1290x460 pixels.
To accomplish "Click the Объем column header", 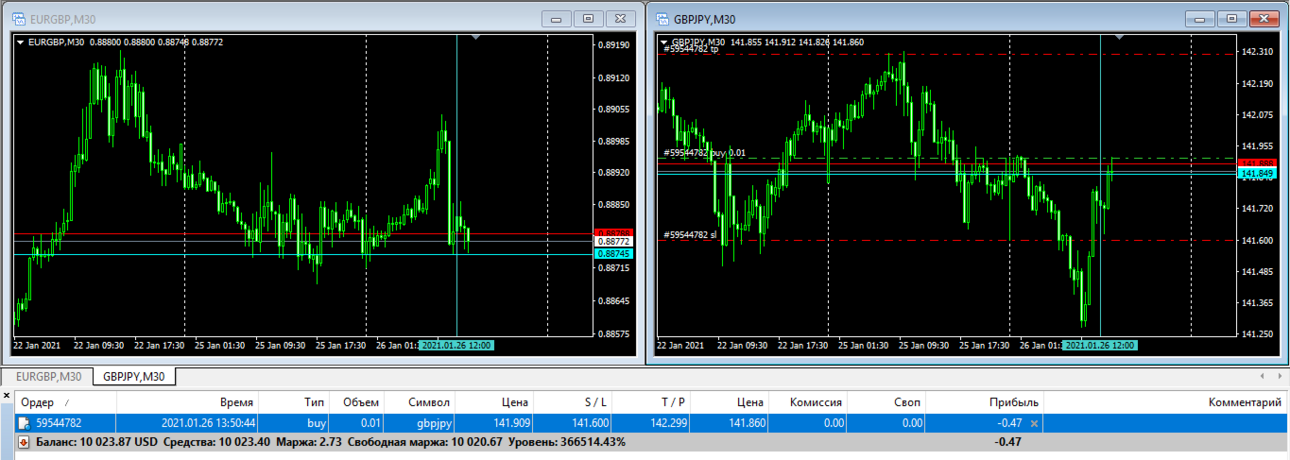I will click(x=357, y=402).
